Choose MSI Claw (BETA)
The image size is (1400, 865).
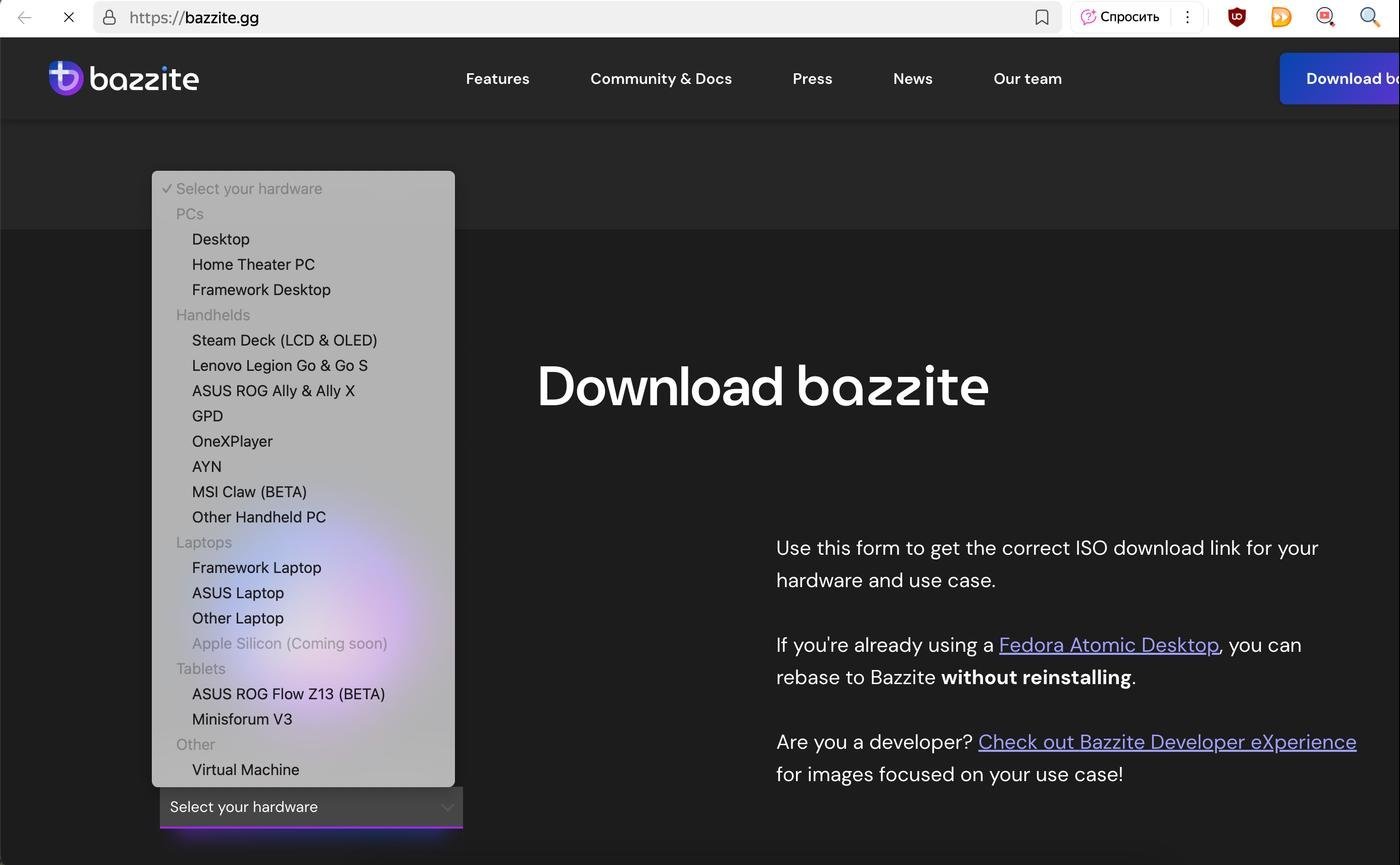click(303, 492)
